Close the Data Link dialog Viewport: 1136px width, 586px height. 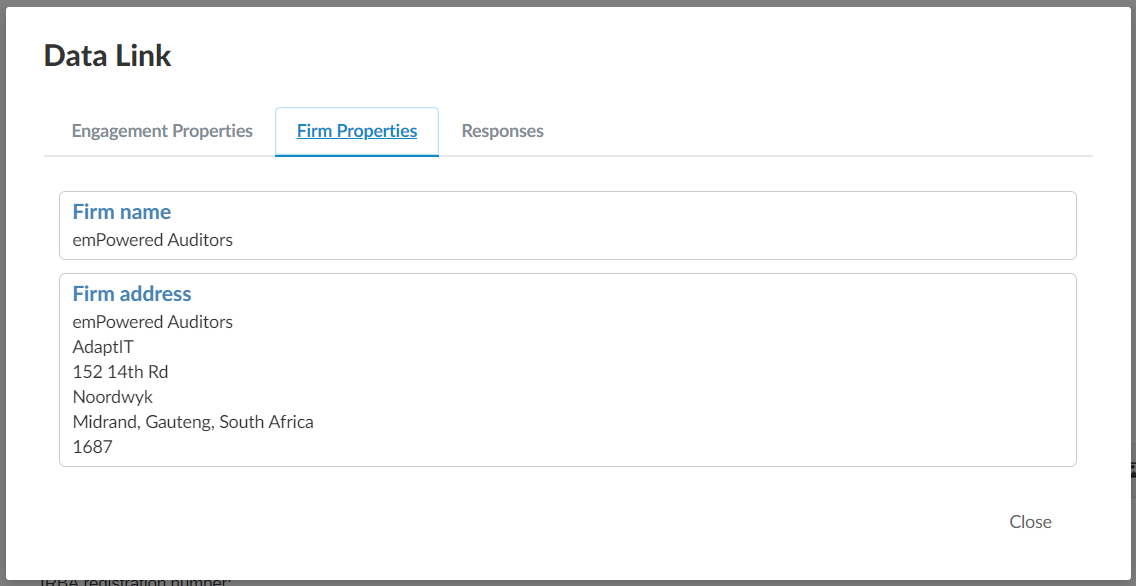pos(1030,521)
